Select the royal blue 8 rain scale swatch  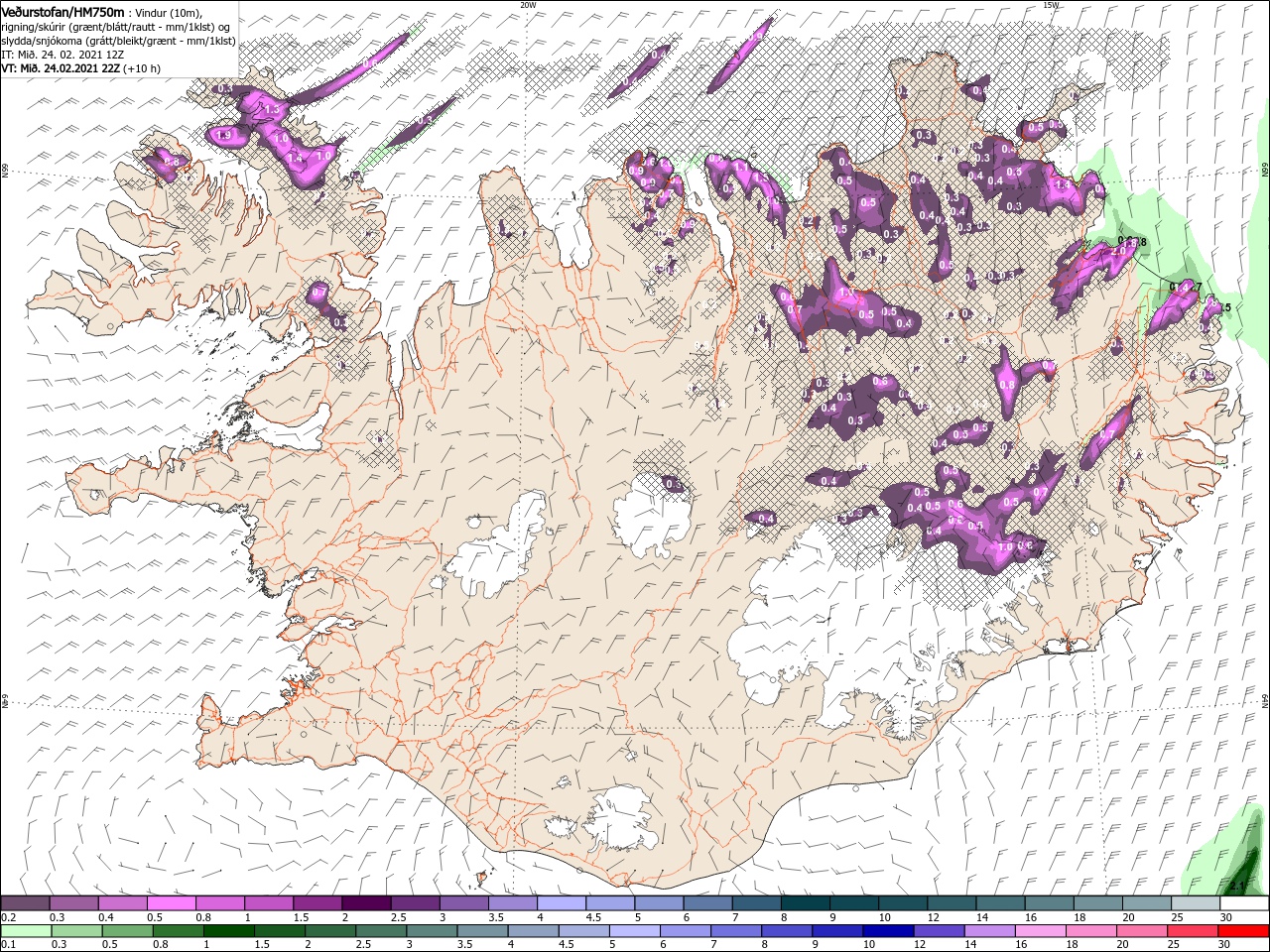click(787, 931)
